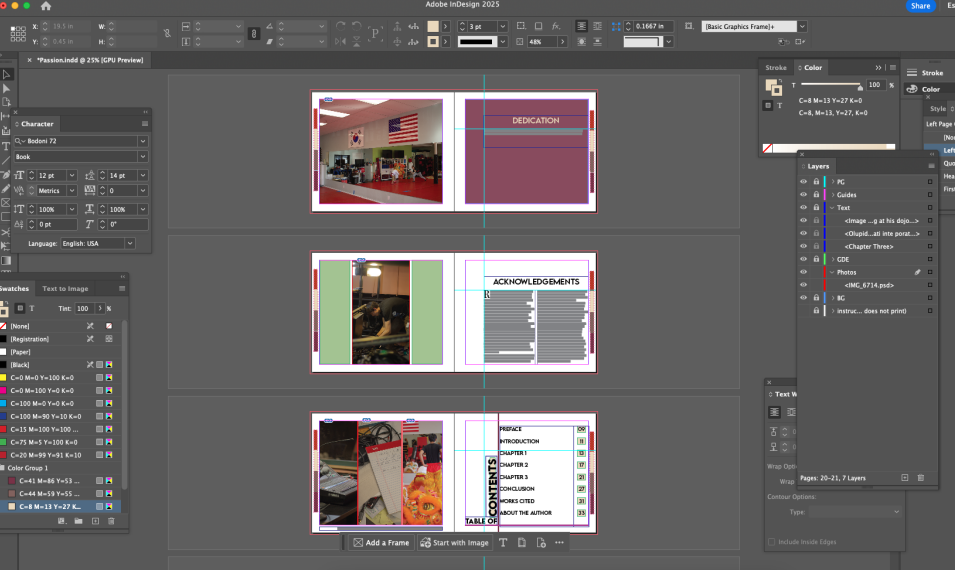Screen dimensions: 955x570
Task: Click the Share button
Action: (920, 6)
